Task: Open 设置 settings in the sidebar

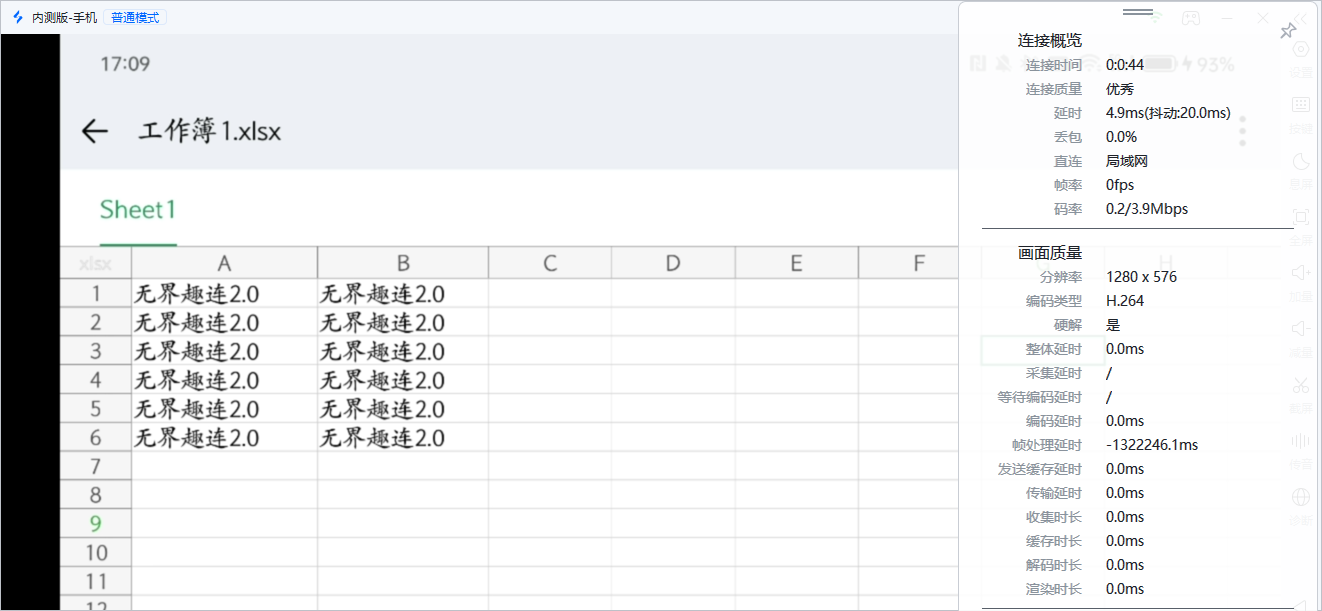Action: click(x=1301, y=50)
